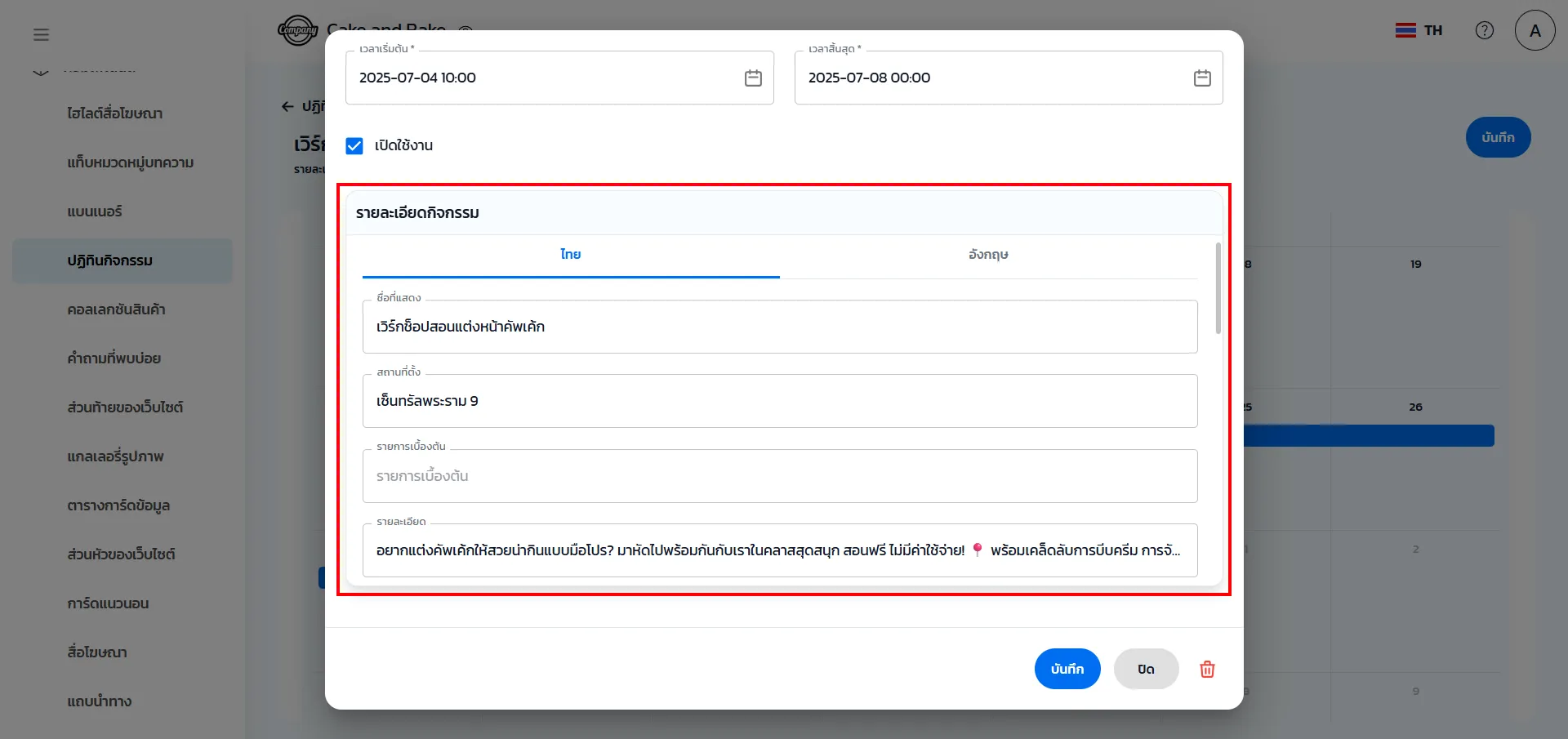Image resolution: width=1568 pixels, height=739 pixels.
Task: Open the help question mark icon
Action: pos(1485,30)
